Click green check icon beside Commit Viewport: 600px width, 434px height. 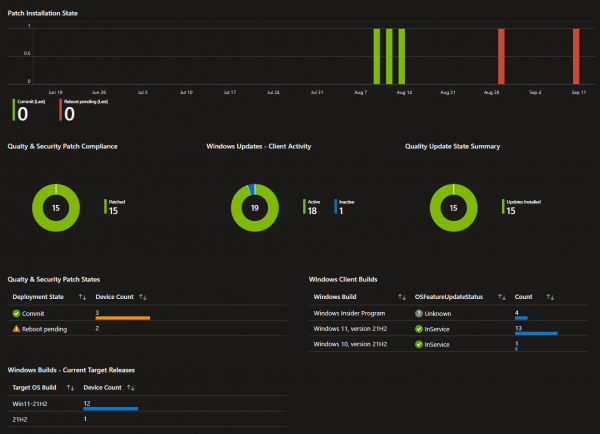tap(16, 313)
